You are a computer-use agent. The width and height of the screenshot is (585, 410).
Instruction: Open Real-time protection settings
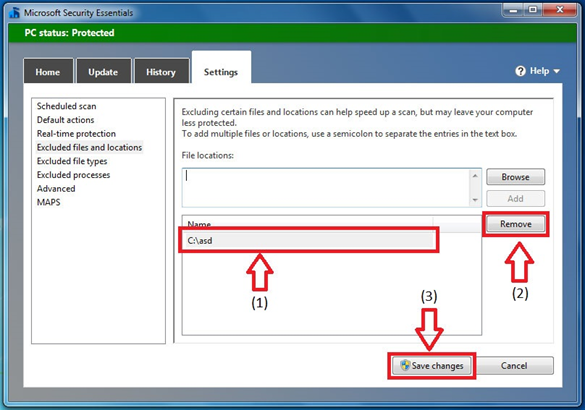click(x=76, y=134)
